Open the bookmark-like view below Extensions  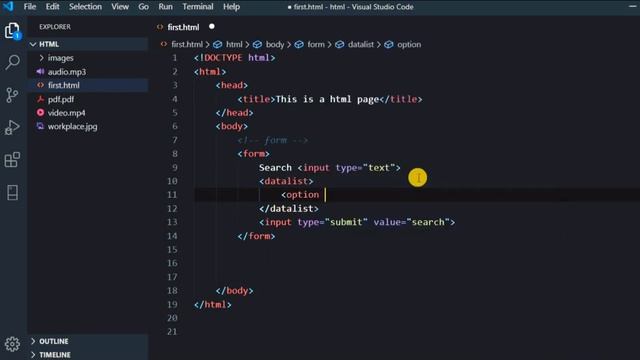tap(12, 192)
